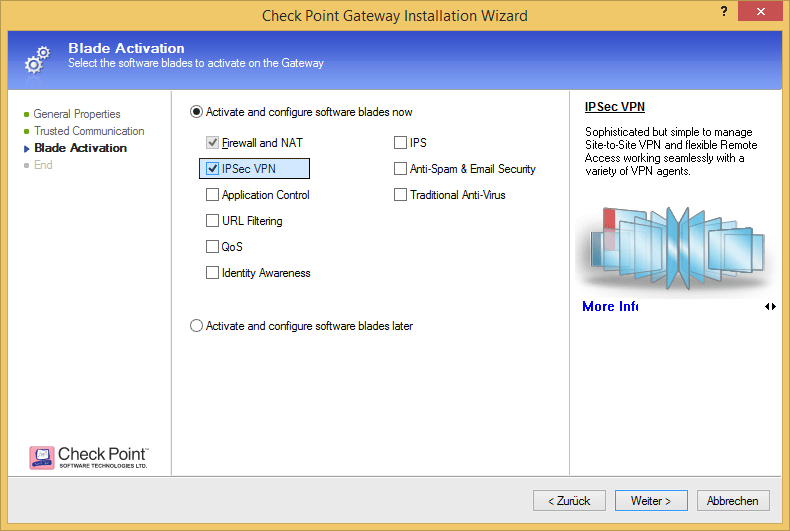The height and width of the screenshot is (531, 790).
Task: Turn on the QoS checkbox
Action: [213, 247]
